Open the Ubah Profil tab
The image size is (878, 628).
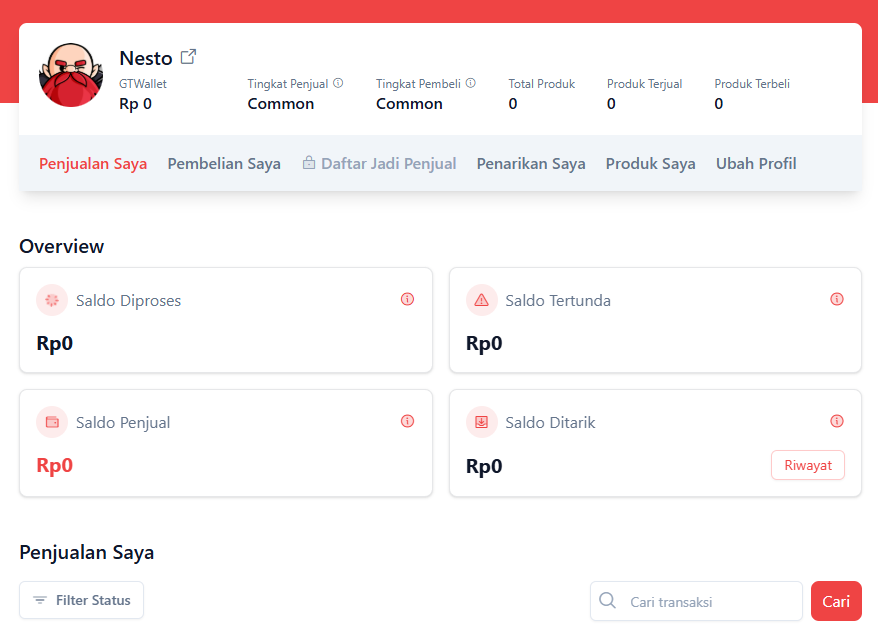click(756, 163)
